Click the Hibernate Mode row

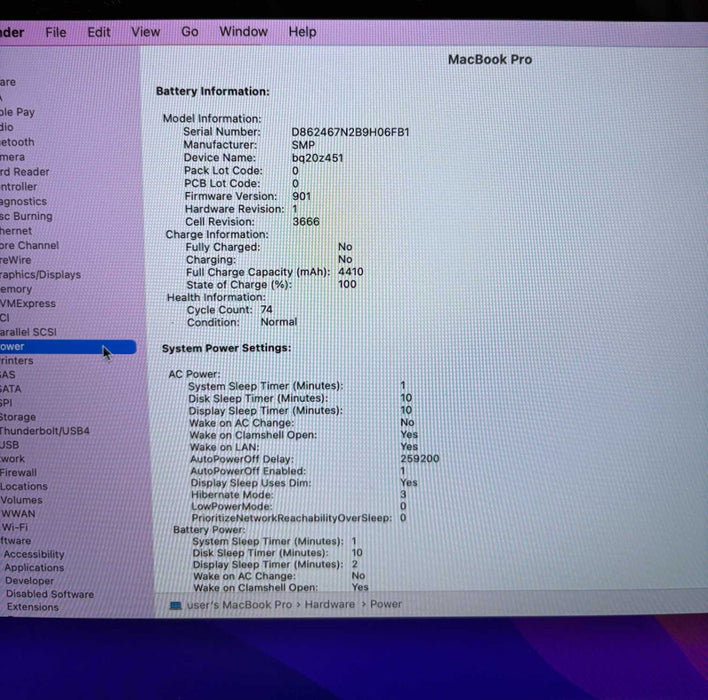coord(299,495)
